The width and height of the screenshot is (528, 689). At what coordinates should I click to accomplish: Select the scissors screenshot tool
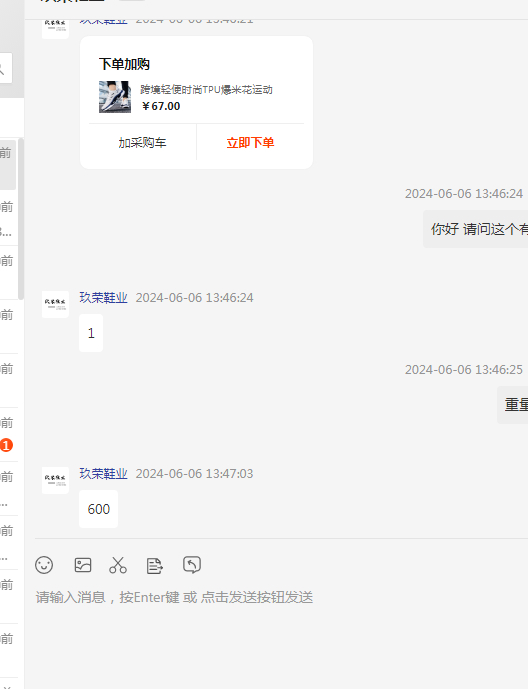click(118, 565)
